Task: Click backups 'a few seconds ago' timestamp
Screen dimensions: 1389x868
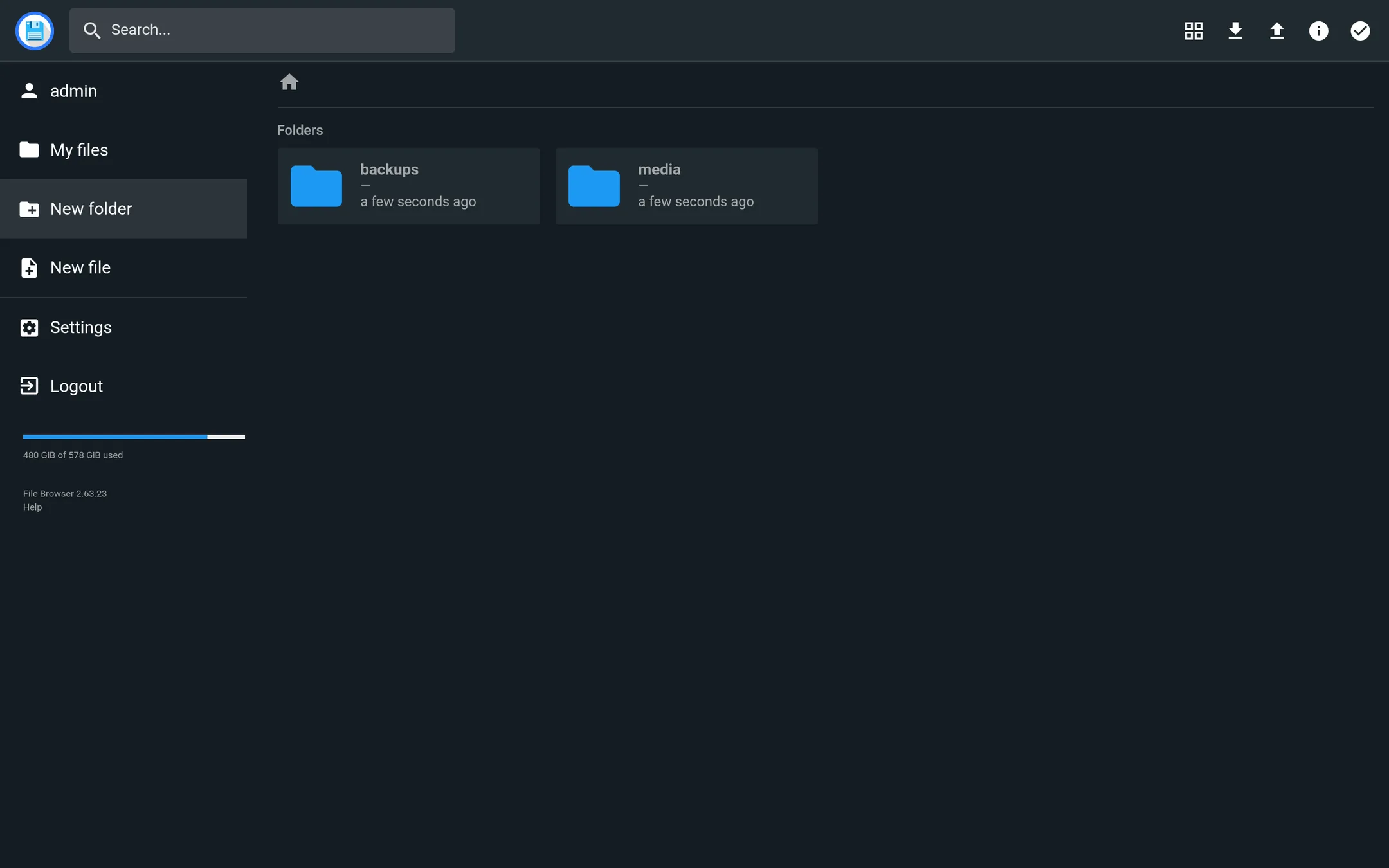Action: pyautogui.click(x=418, y=201)
